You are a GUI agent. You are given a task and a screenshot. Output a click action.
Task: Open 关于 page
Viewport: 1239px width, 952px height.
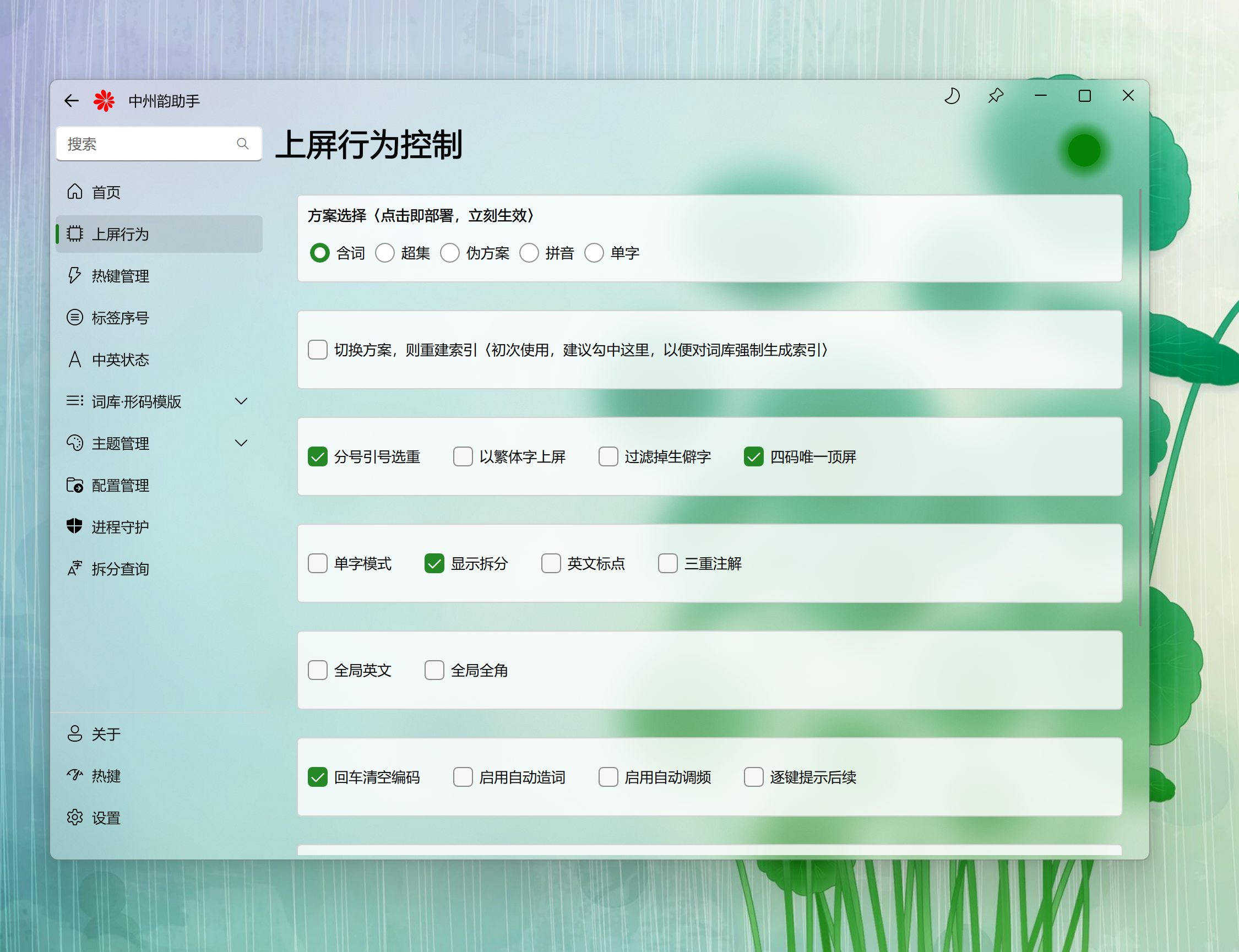(x=106, y=734)
